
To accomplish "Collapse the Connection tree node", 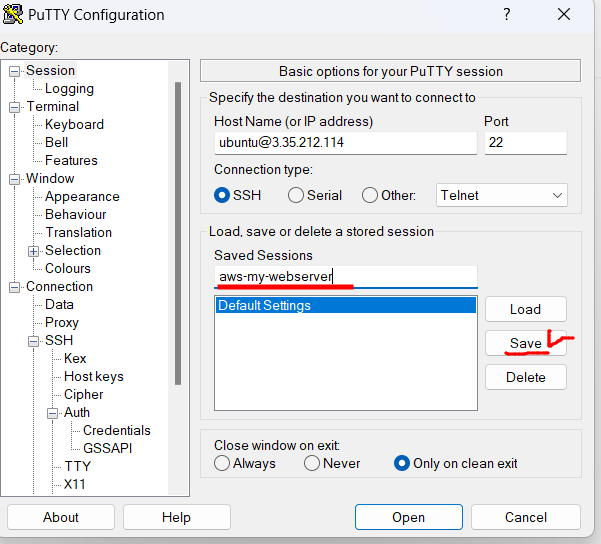I will click(x=14, y=288).
